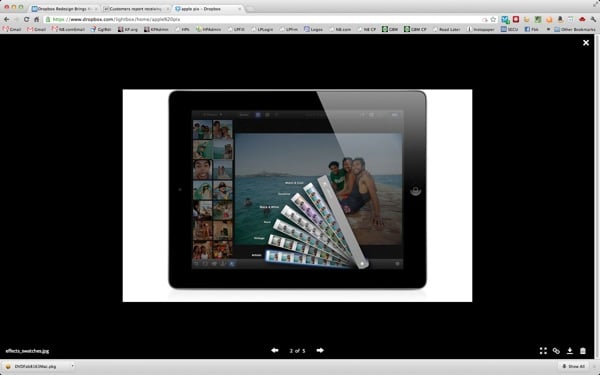Open the Read Later bookmark
Viewport: 600px width, 375px height.
[447, 29]
